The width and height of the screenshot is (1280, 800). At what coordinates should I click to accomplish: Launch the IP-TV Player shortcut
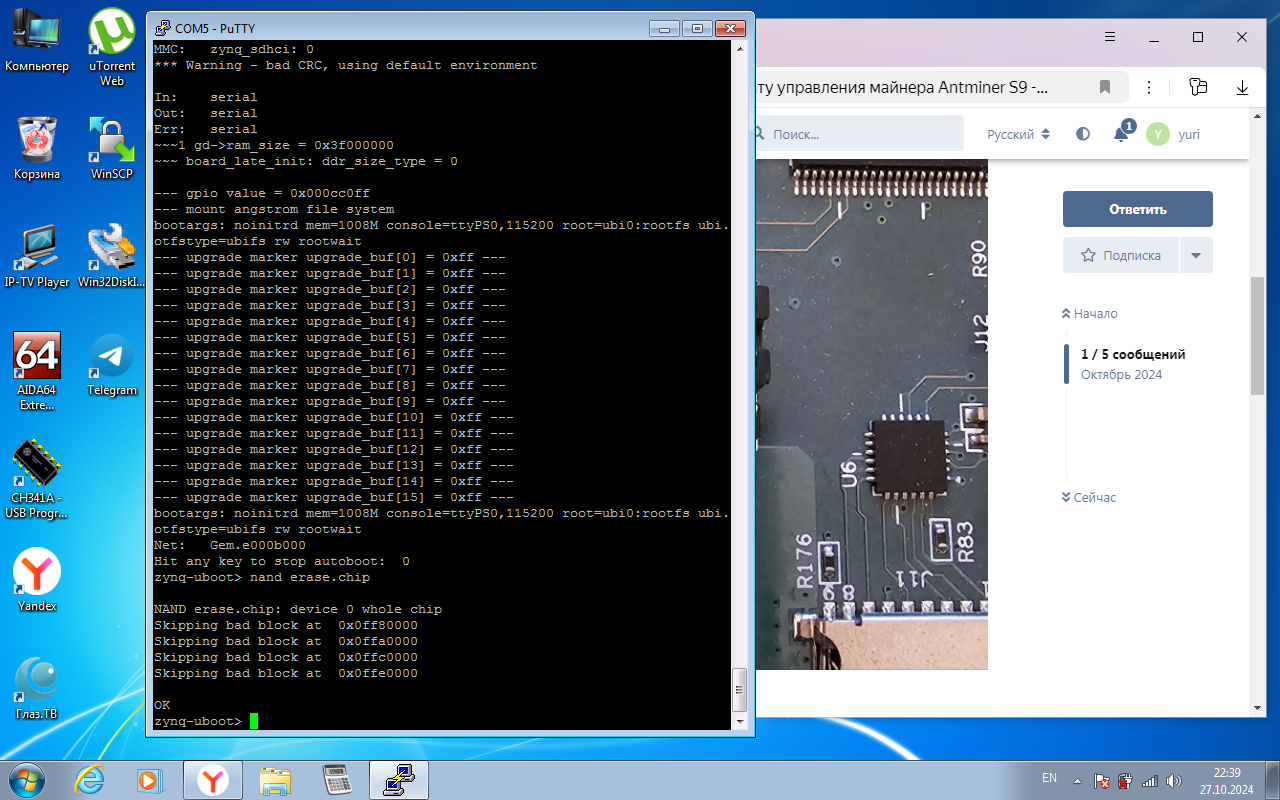[x=37, y=256]
